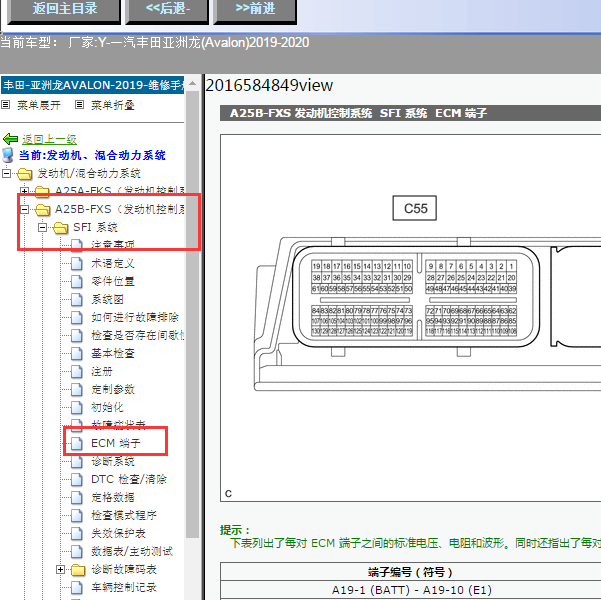The width and height of the screenshot is (601, 600).
Task: Click document icon beside 术语定义
Action: pyautogui.click(x=77, y=263)
